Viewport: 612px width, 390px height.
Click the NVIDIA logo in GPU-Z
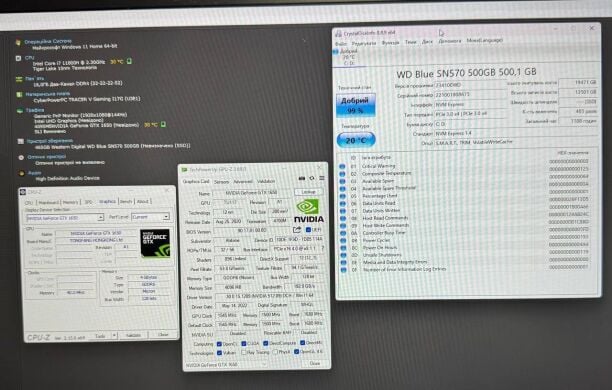(308, 211)
